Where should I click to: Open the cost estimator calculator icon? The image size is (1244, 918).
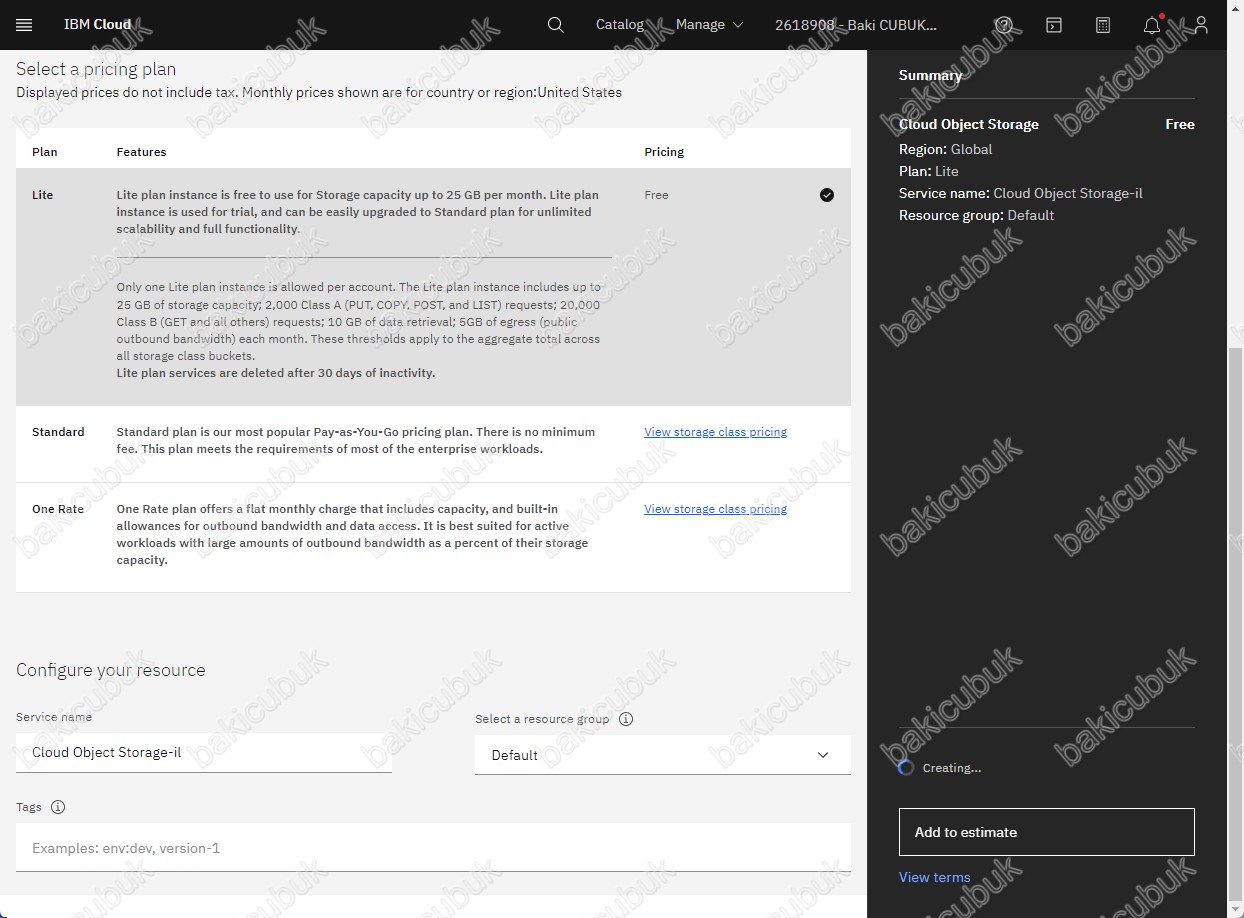(x=1103, y=25)
